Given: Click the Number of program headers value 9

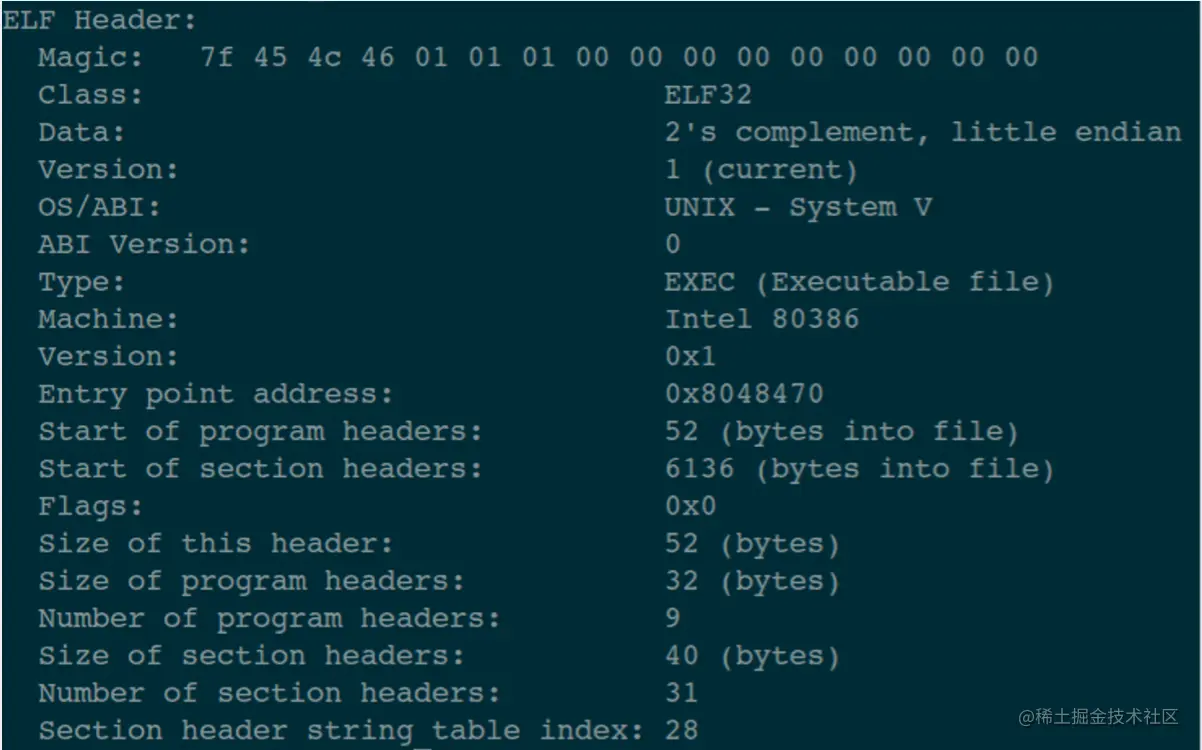Looking at the screenshot, I should click(673, 618).
